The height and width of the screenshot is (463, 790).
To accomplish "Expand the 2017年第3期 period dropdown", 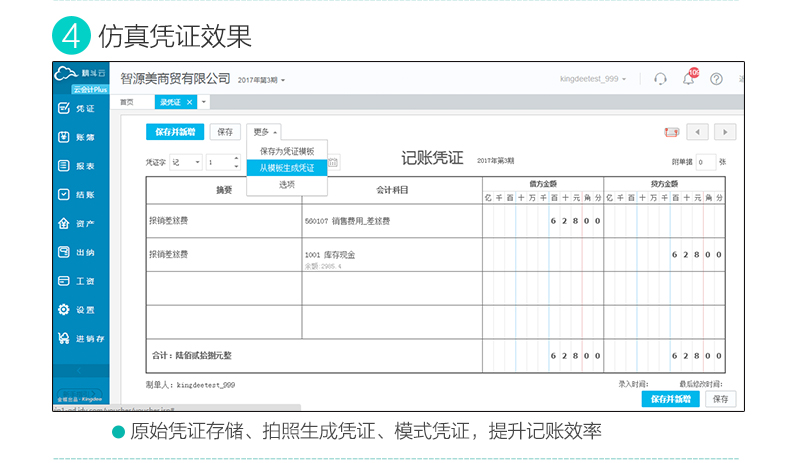I will point(262,79).
